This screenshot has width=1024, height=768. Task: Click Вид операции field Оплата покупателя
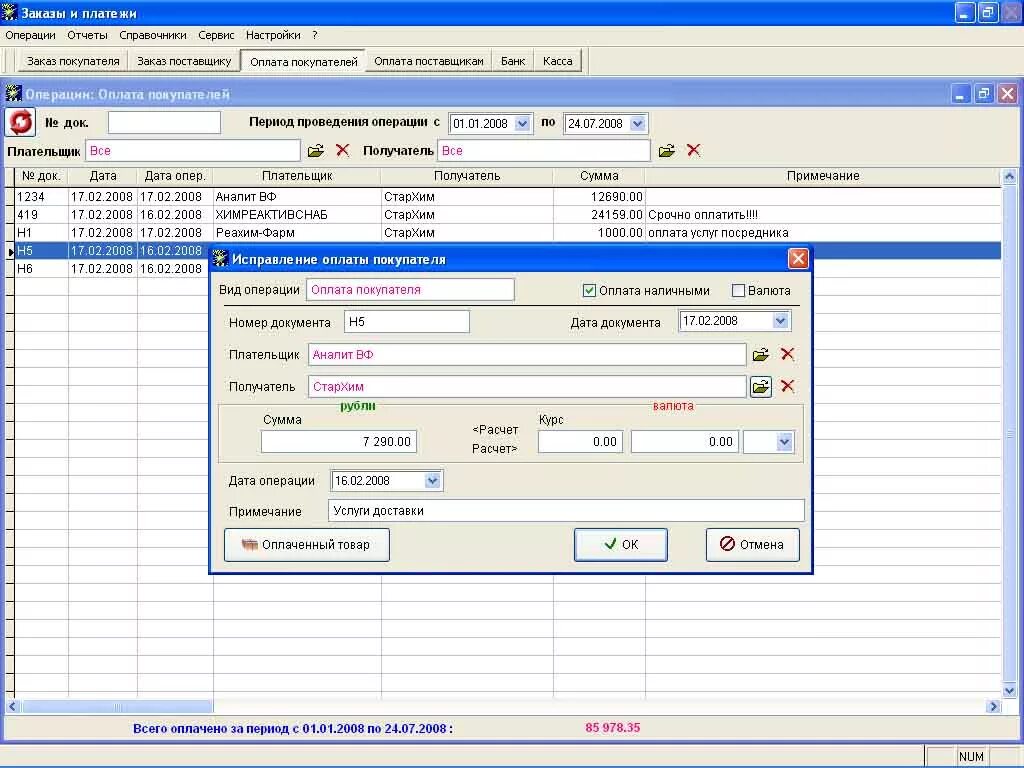[410, 290]
